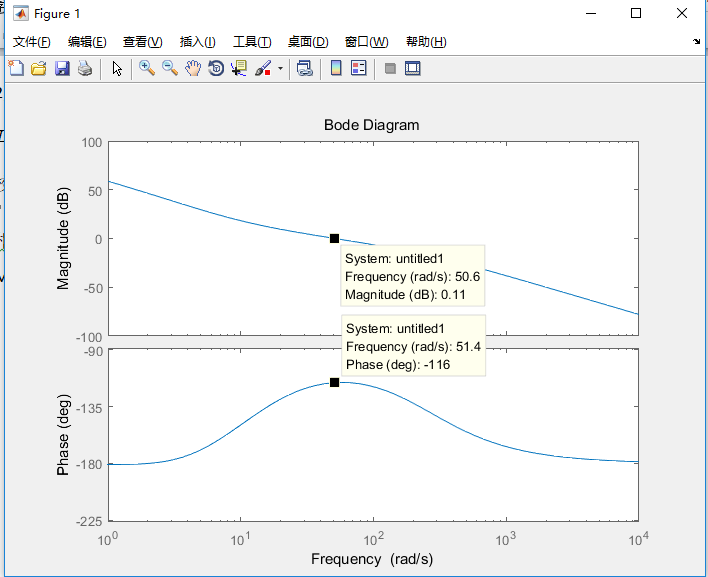Screen dimensions: 708x577
Task: Click the New Figure toolbar icon
Action: click(16, 69)
